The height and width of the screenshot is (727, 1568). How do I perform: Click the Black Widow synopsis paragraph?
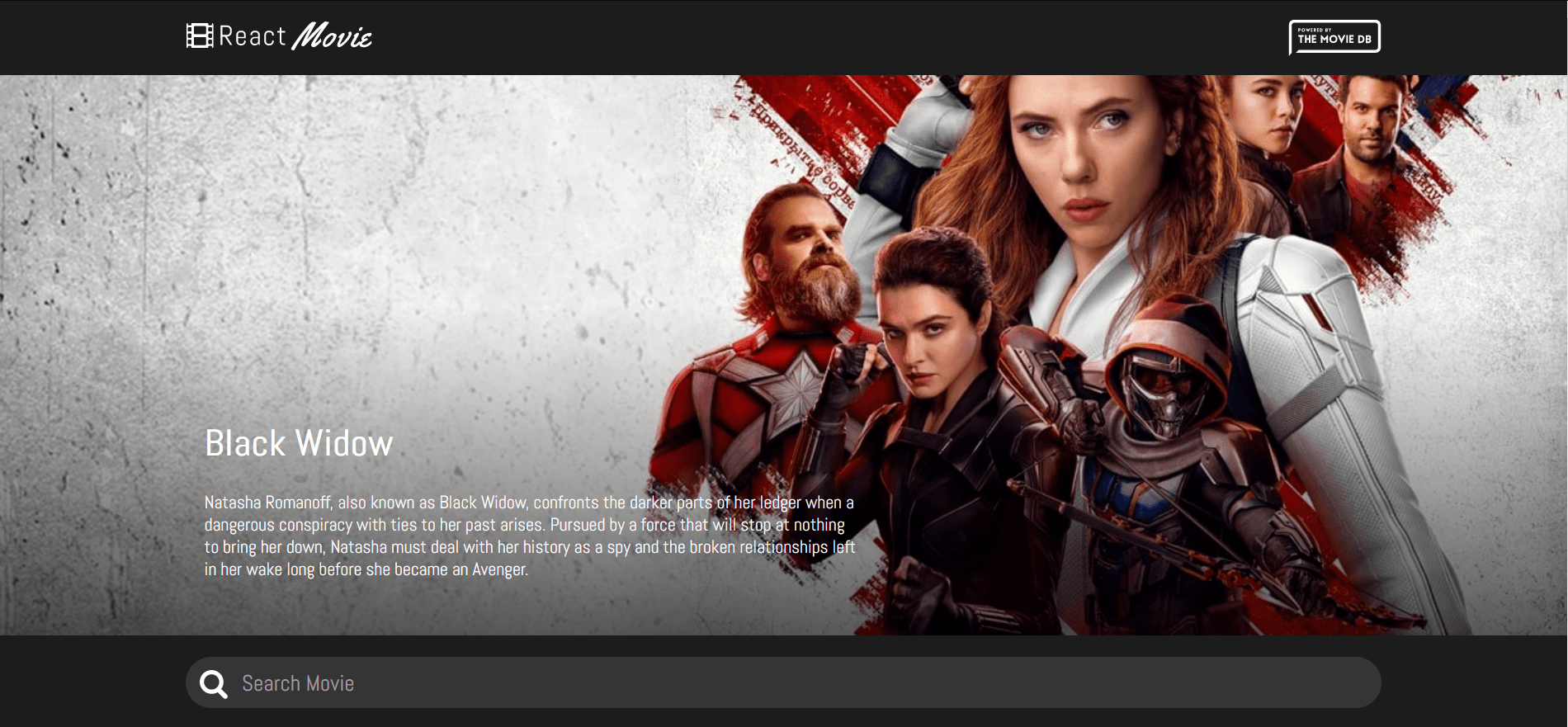click(530, 536)
